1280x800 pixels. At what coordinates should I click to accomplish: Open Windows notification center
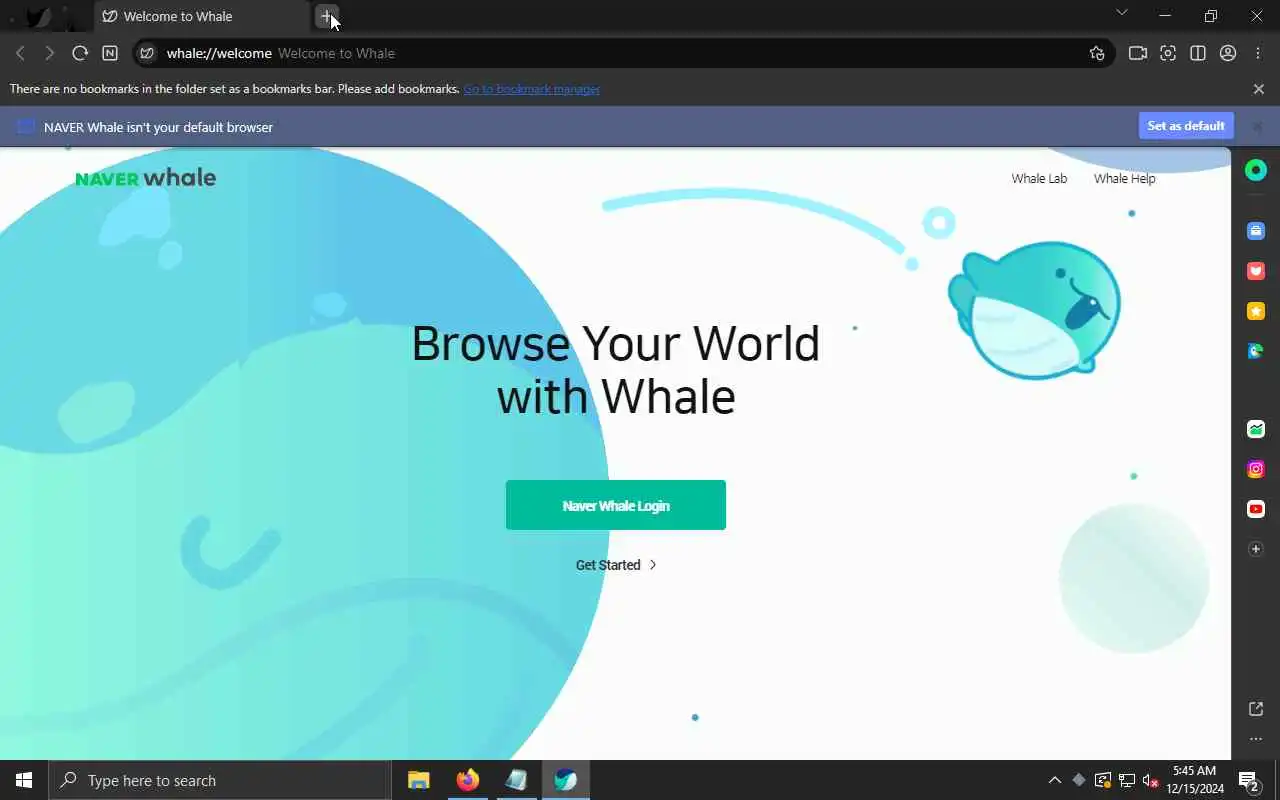click(x=1248, y=780)
